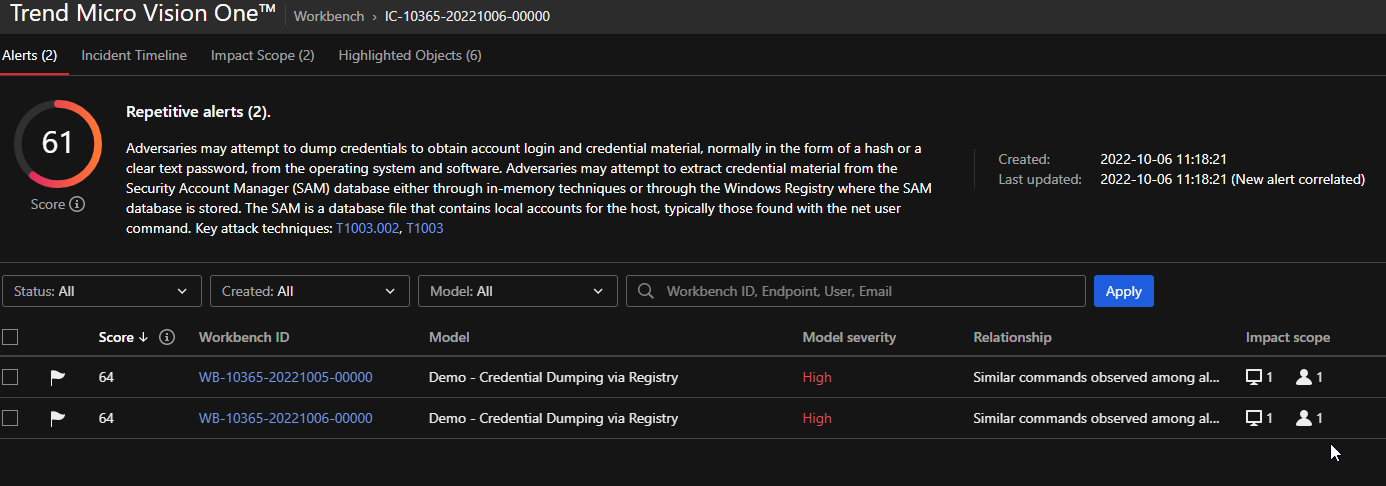Click the endpoint monitor icon in second row
Image resolution: width=1386 pixels, height=486 pixels.
point(1253,418)
